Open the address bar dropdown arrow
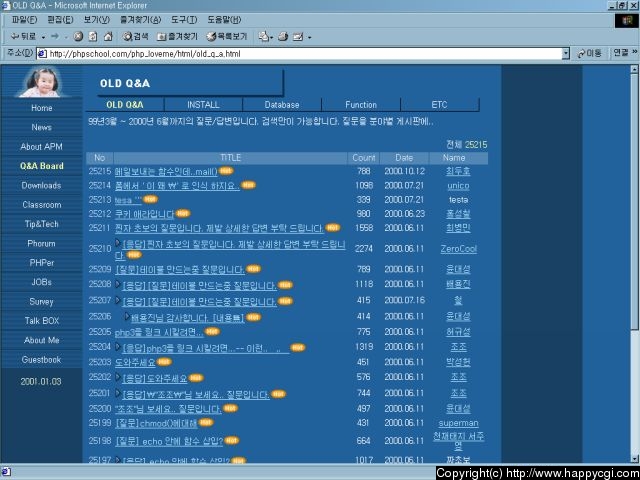 tap(565, 53)
